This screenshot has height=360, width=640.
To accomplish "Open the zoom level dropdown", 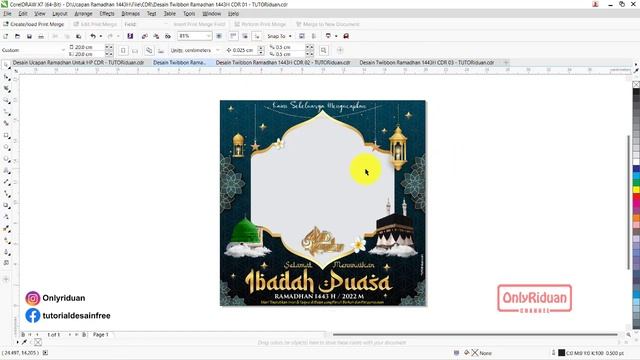I will click(x=209, y=36).
